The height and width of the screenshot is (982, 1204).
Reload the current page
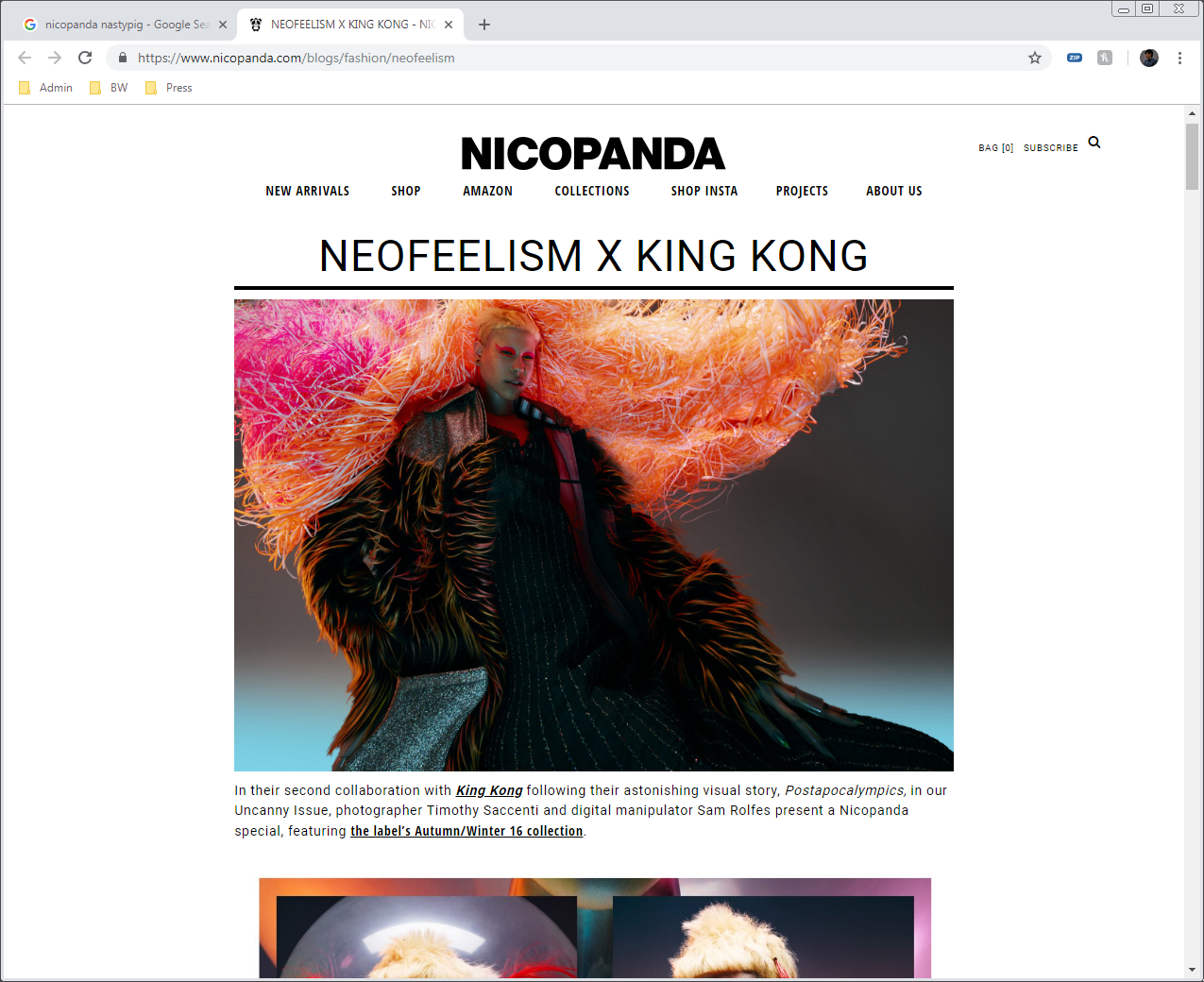coord(85,58)
